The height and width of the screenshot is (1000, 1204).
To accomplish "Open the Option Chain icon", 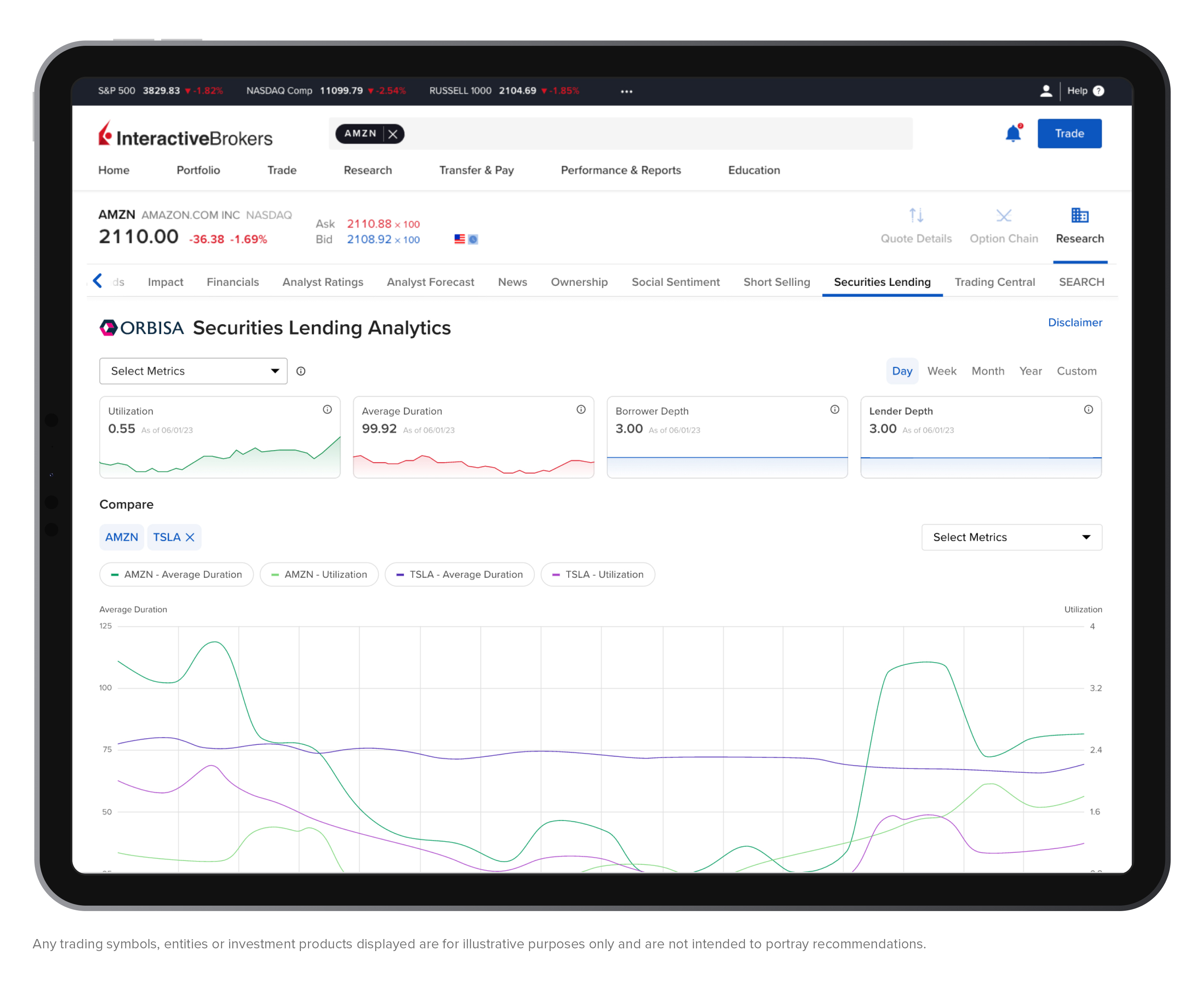I will (x=1003, y=216).
